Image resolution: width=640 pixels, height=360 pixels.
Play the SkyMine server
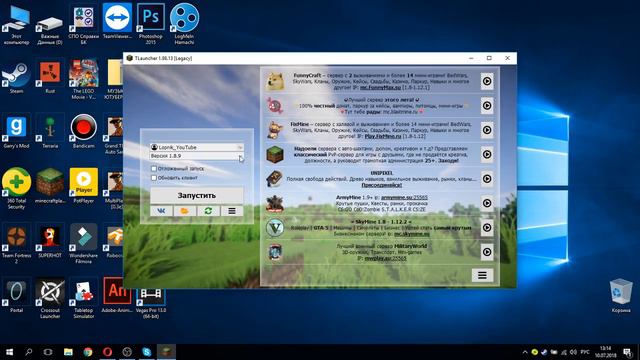(487, 227)
